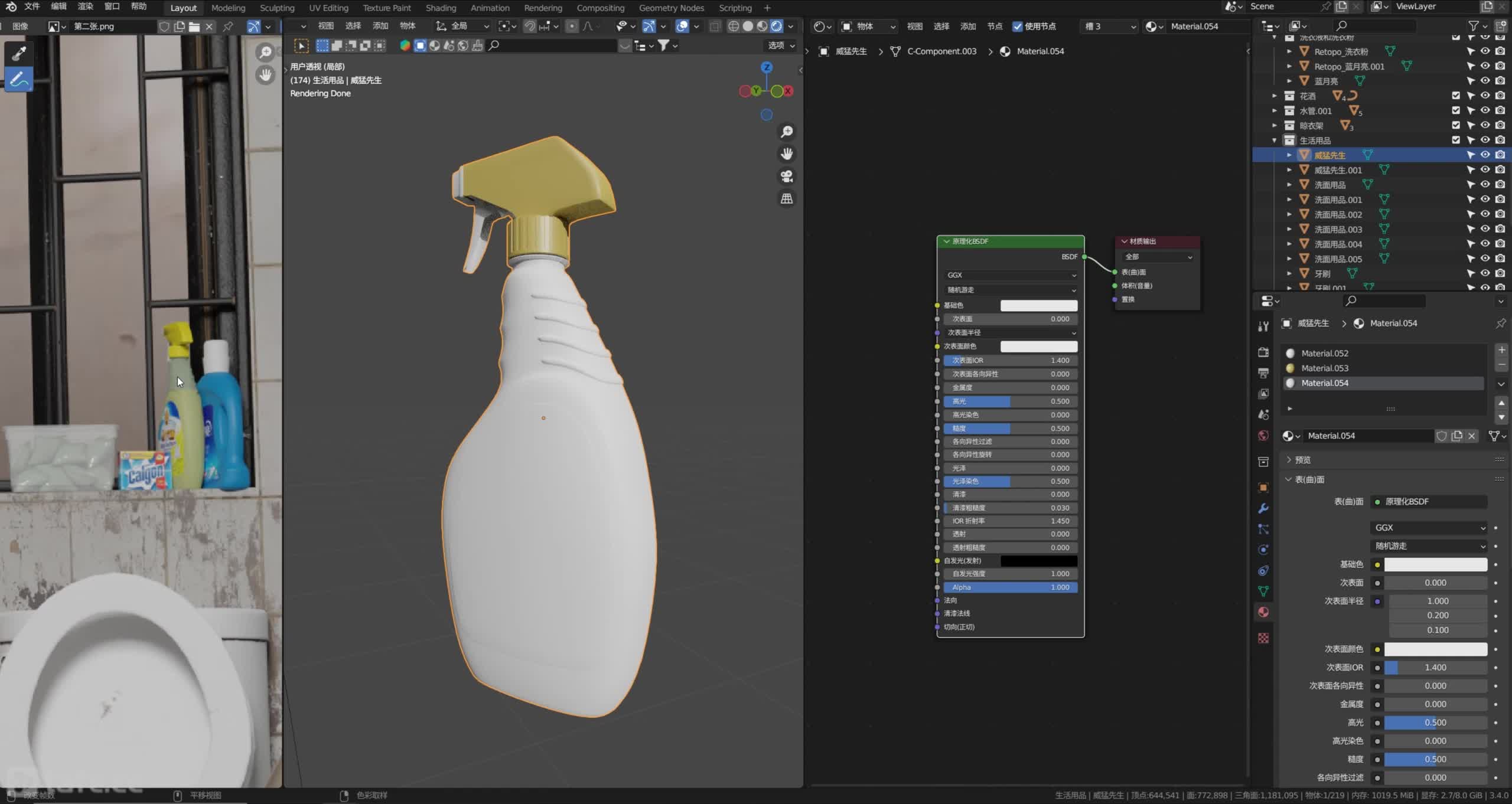Open 全部 target dropdown in Material Output node
1512x804 pixels.
[x=1158, y=257]
